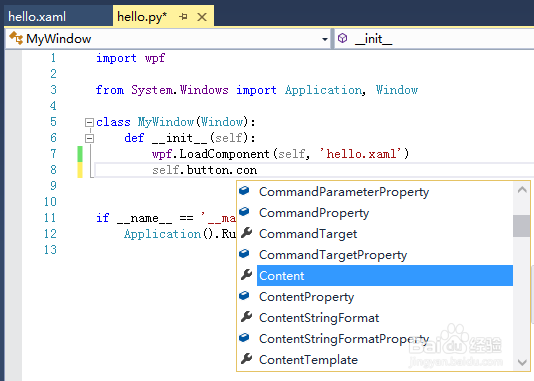534x381 pixels.
Task: Collapse the class MyWindow code block
Action: tap(89, 122)
